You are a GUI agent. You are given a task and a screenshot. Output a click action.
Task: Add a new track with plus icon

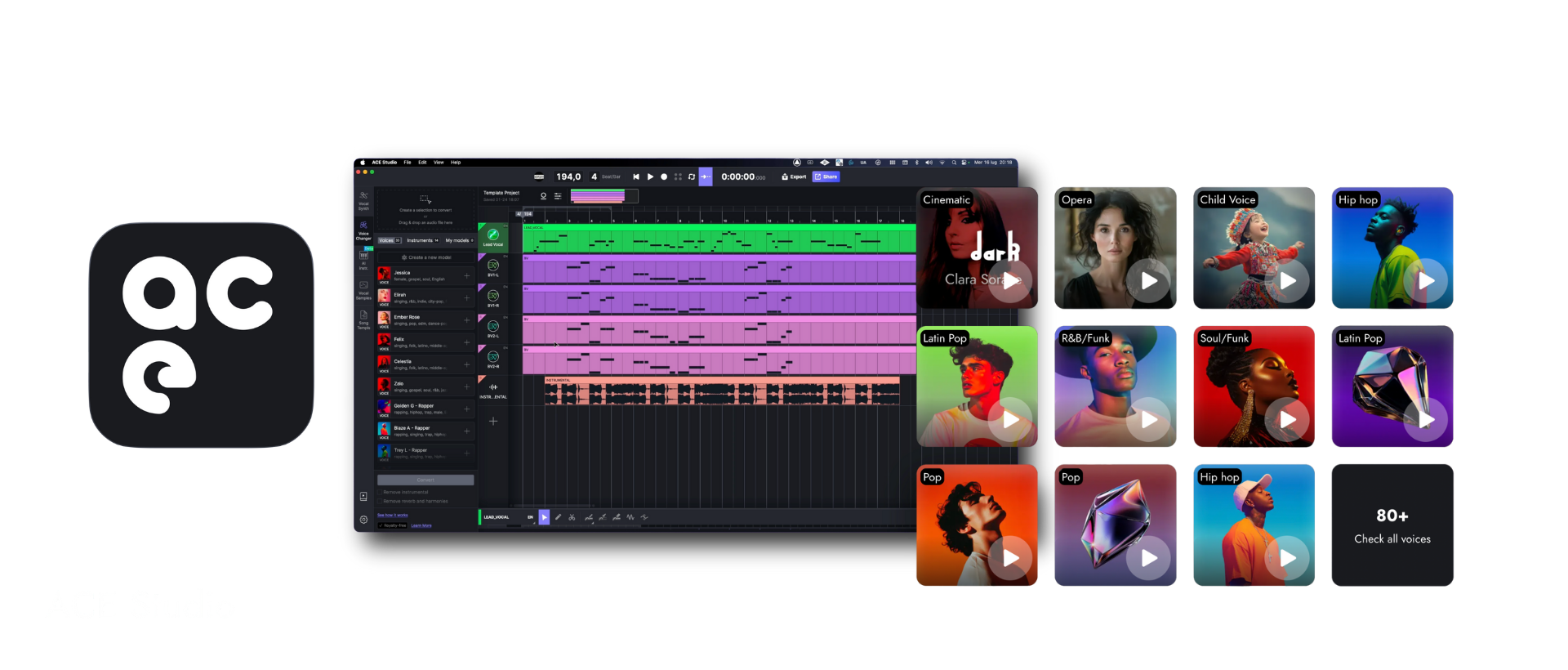coord(493,422)
